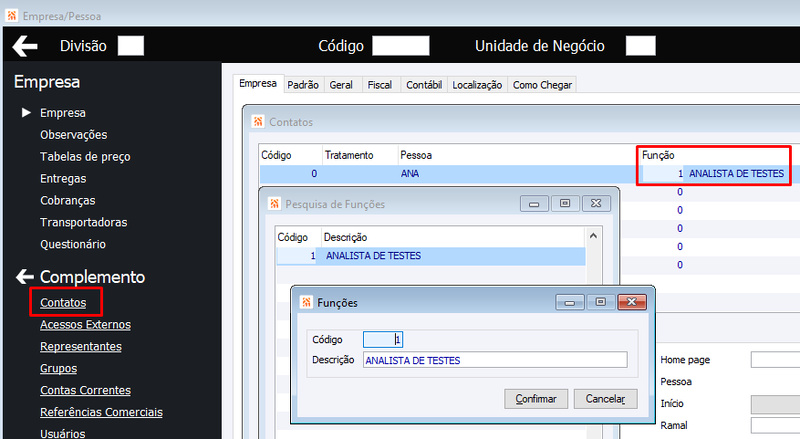Open the Representantes link

point(81,347)
